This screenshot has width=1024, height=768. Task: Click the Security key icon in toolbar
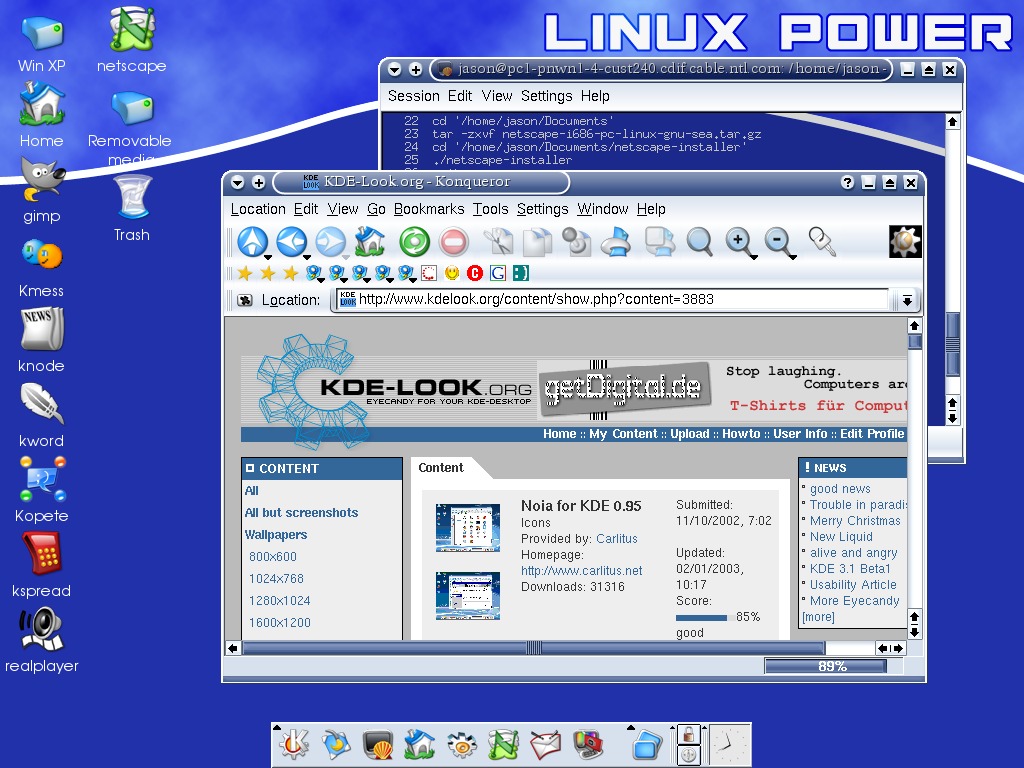pyautogui.click(x=822, y=242)
